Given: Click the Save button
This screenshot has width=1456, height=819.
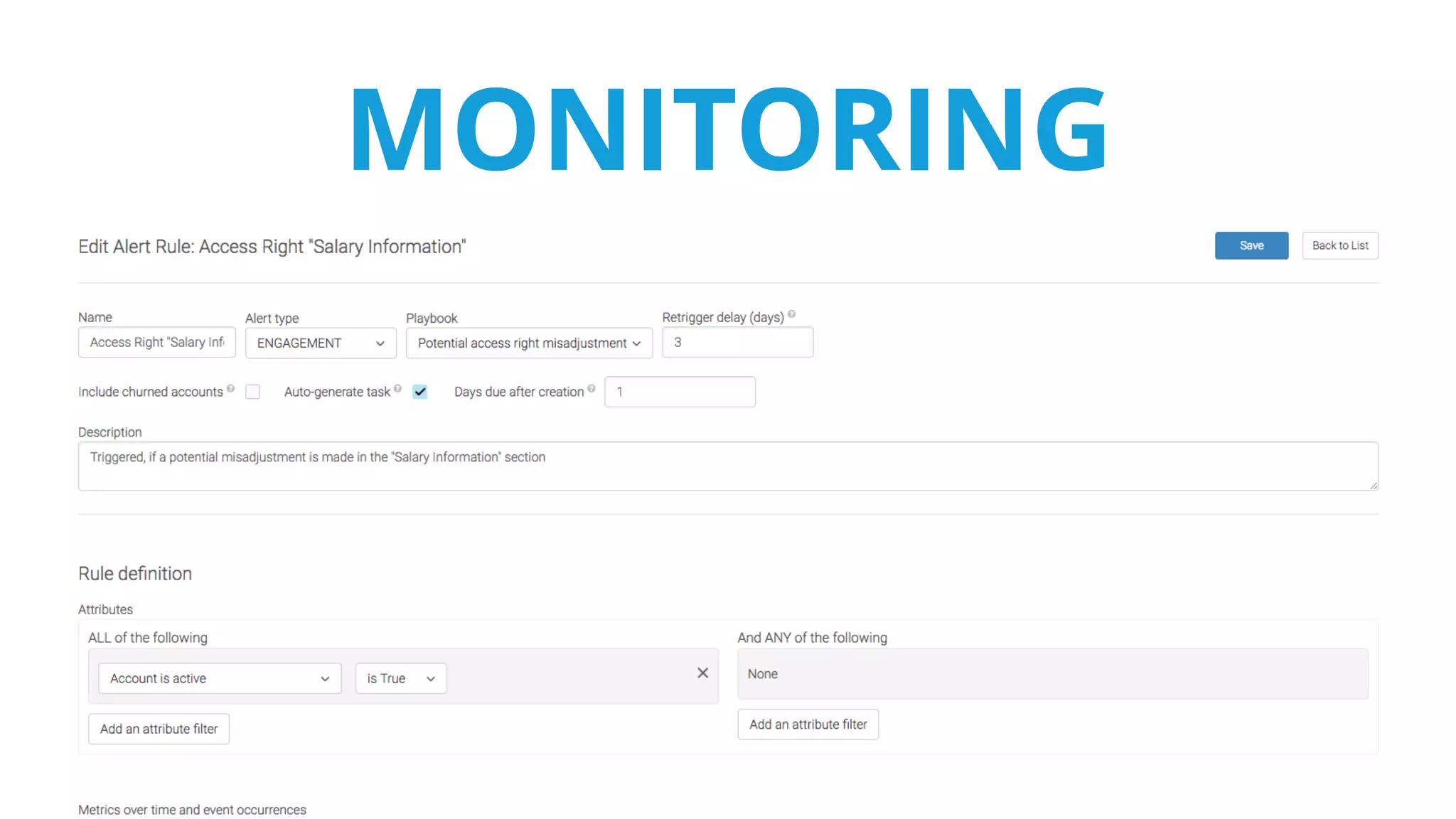Looking at the screenshot, I should pyautogui.click(x=1251, y=245).
